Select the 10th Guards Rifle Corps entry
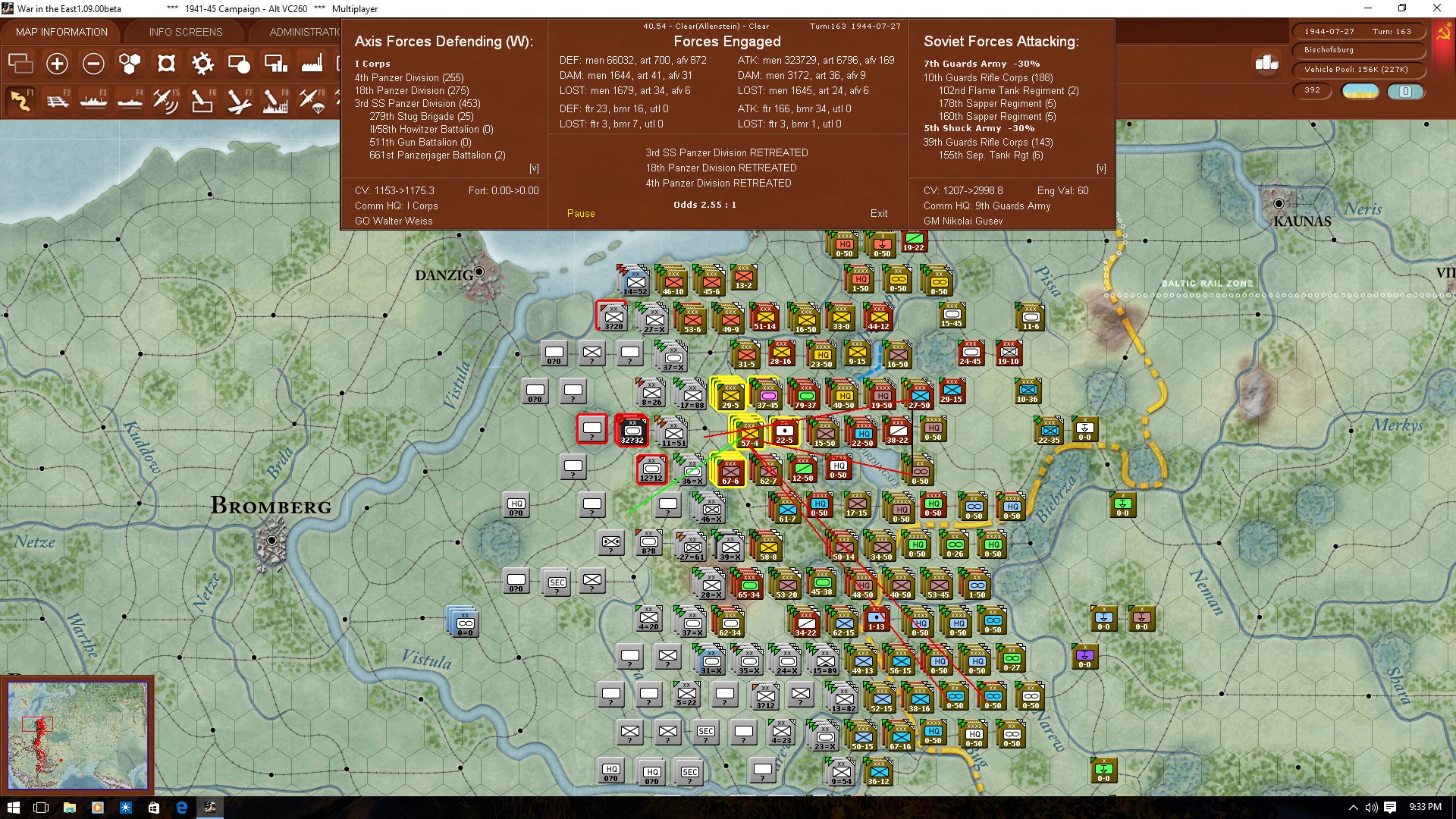The image size is (1456, 819). click(x=988, y=77)
